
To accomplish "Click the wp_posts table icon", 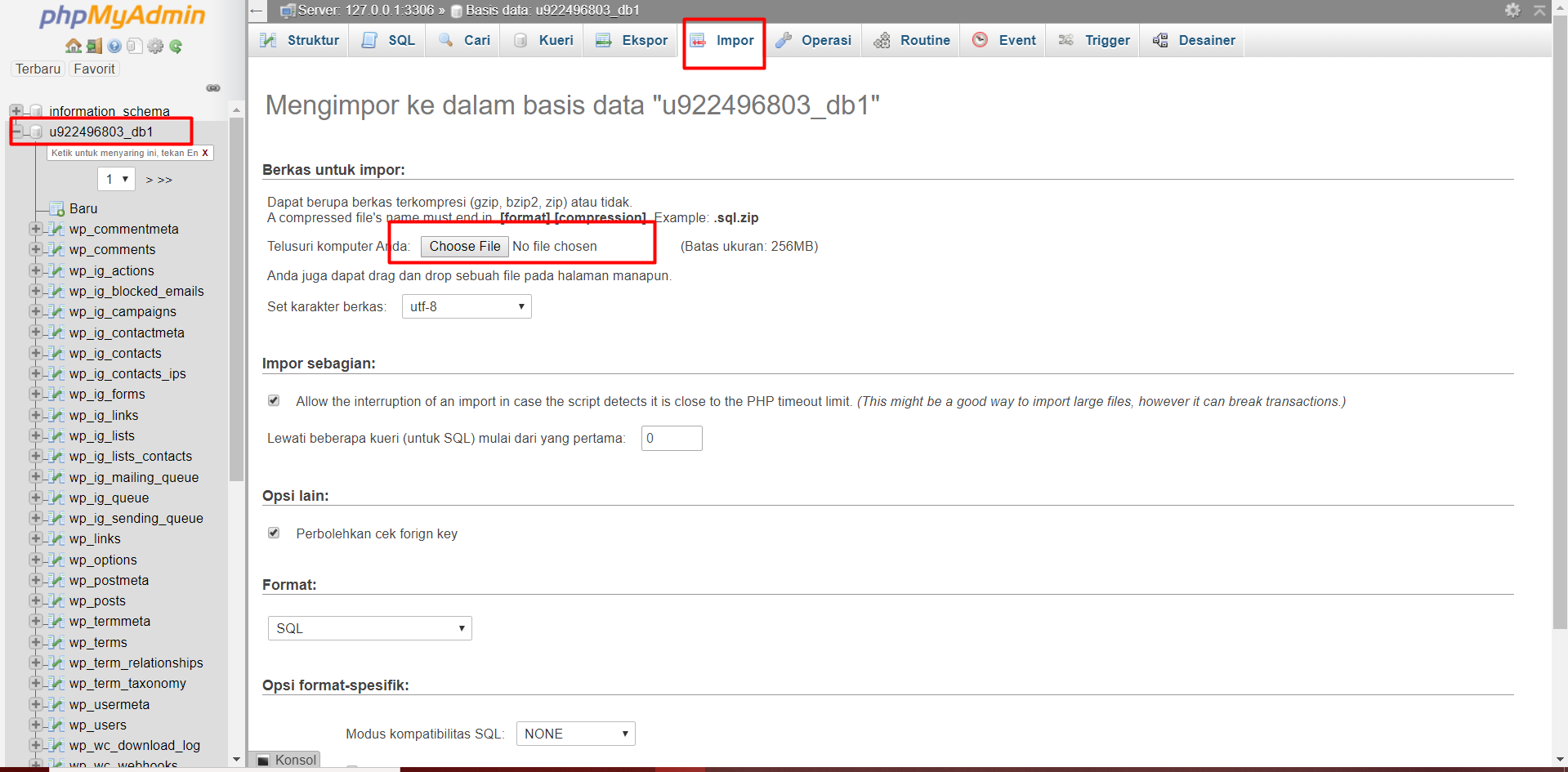I will pos(56,600).
